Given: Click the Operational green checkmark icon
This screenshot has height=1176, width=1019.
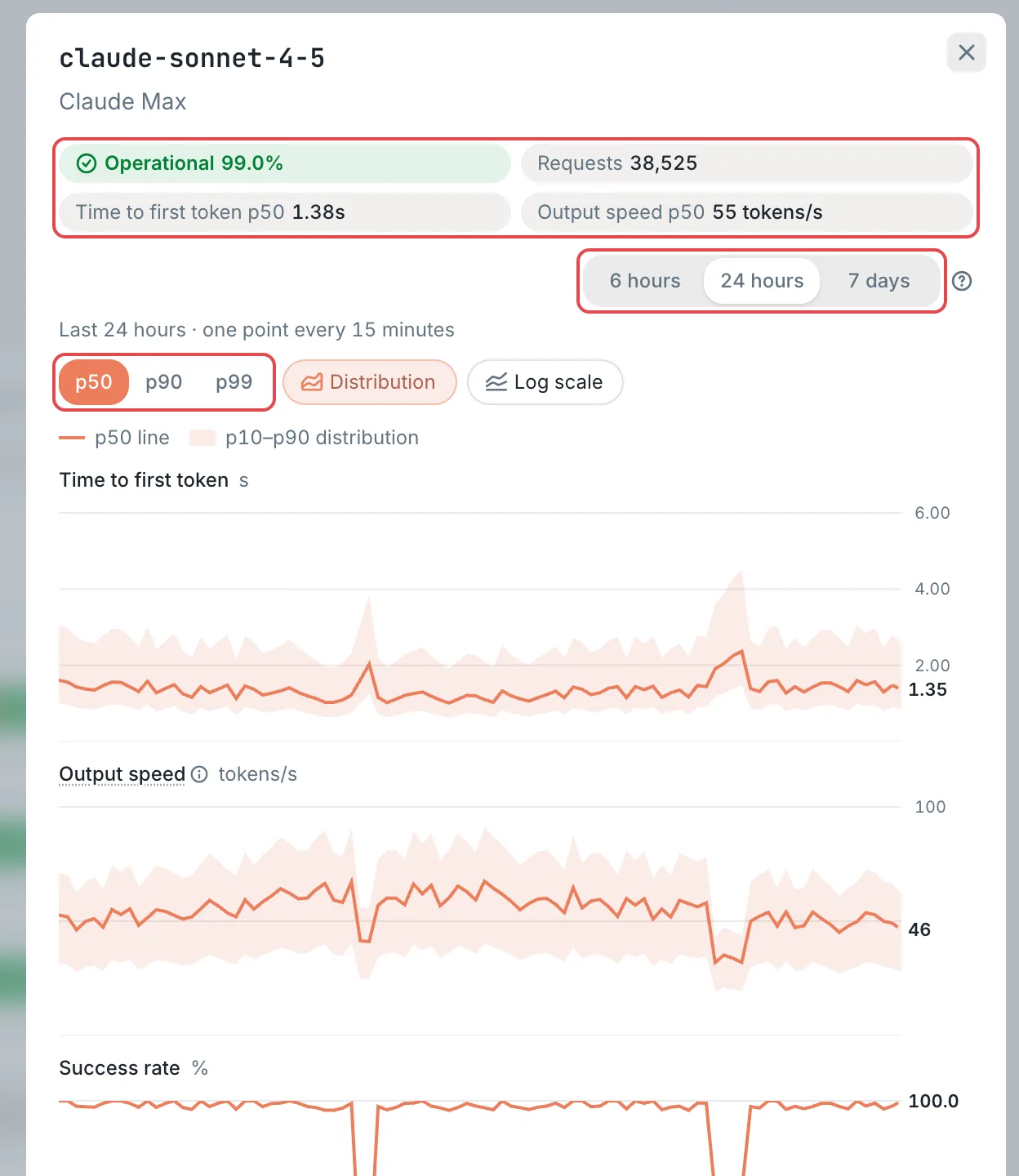Looking at the screenshot, I should [x=87, y=163].
